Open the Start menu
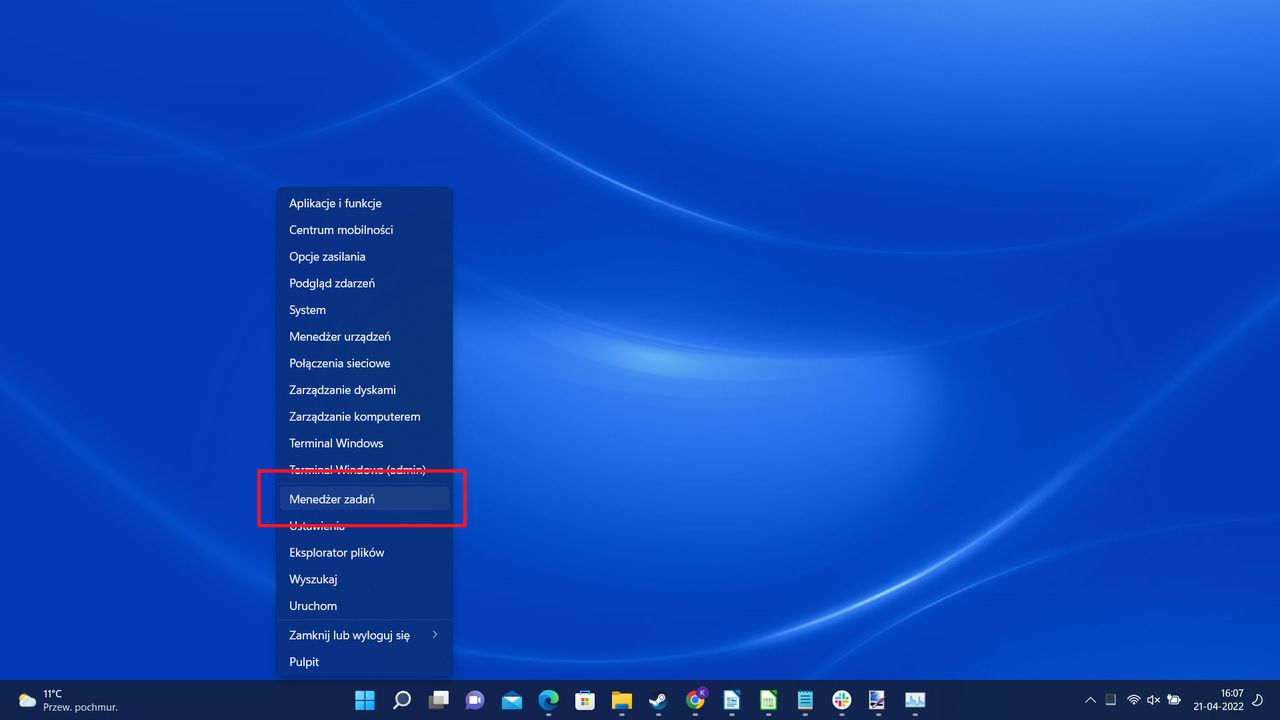 point(365,700)
